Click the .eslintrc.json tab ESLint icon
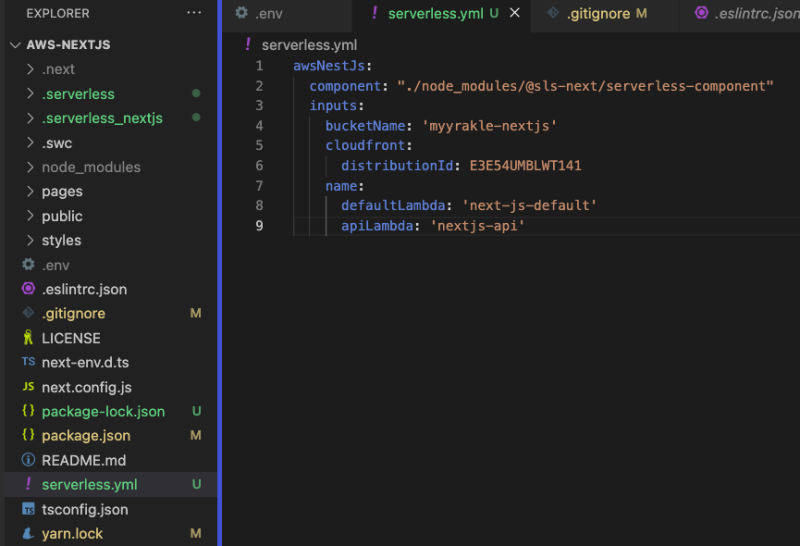This screenshot has width=800, height=546. coord(701,13)
